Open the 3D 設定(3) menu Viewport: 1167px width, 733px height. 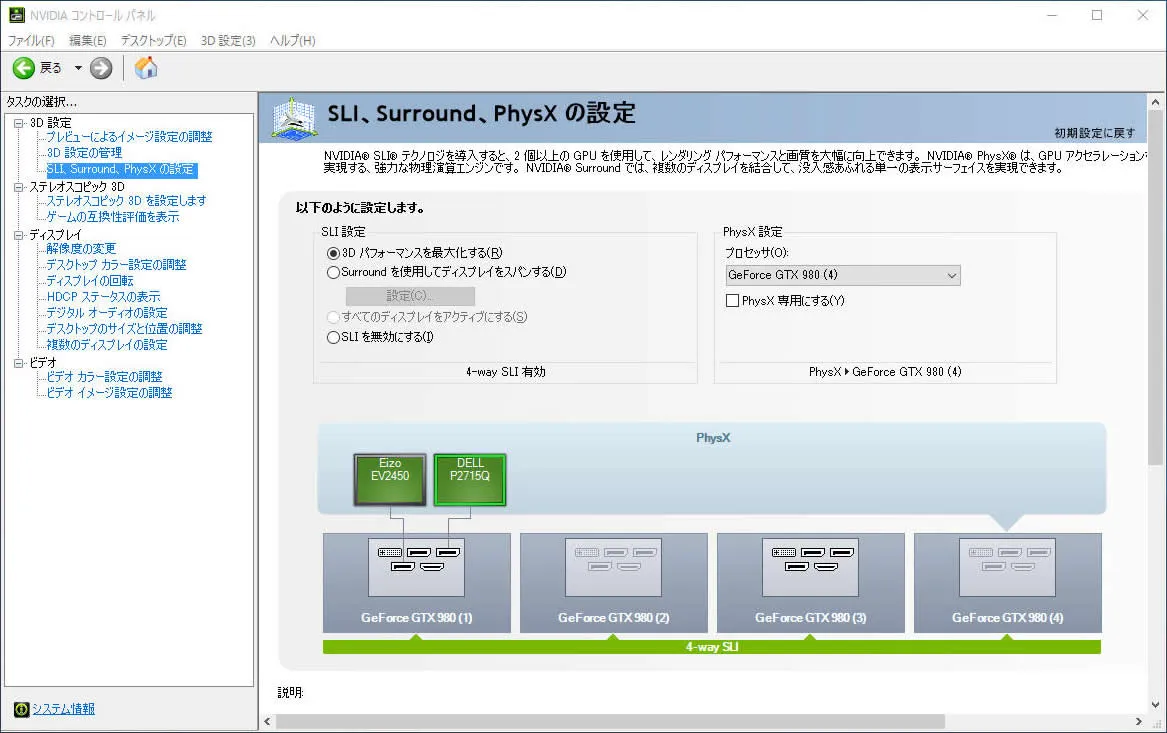pos(228,40)
